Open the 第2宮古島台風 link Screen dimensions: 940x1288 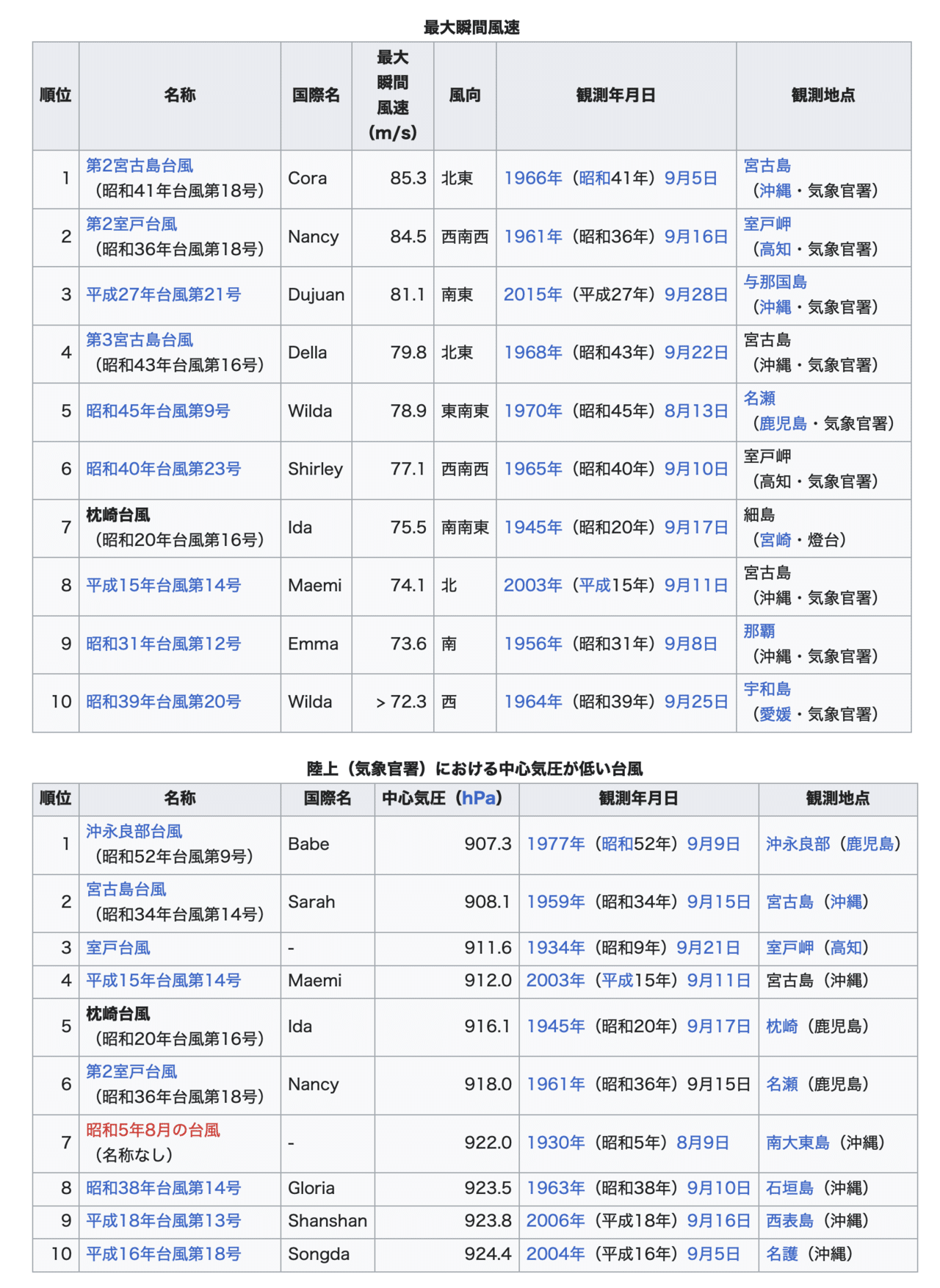pyautogui.click(x=140, y=166)
